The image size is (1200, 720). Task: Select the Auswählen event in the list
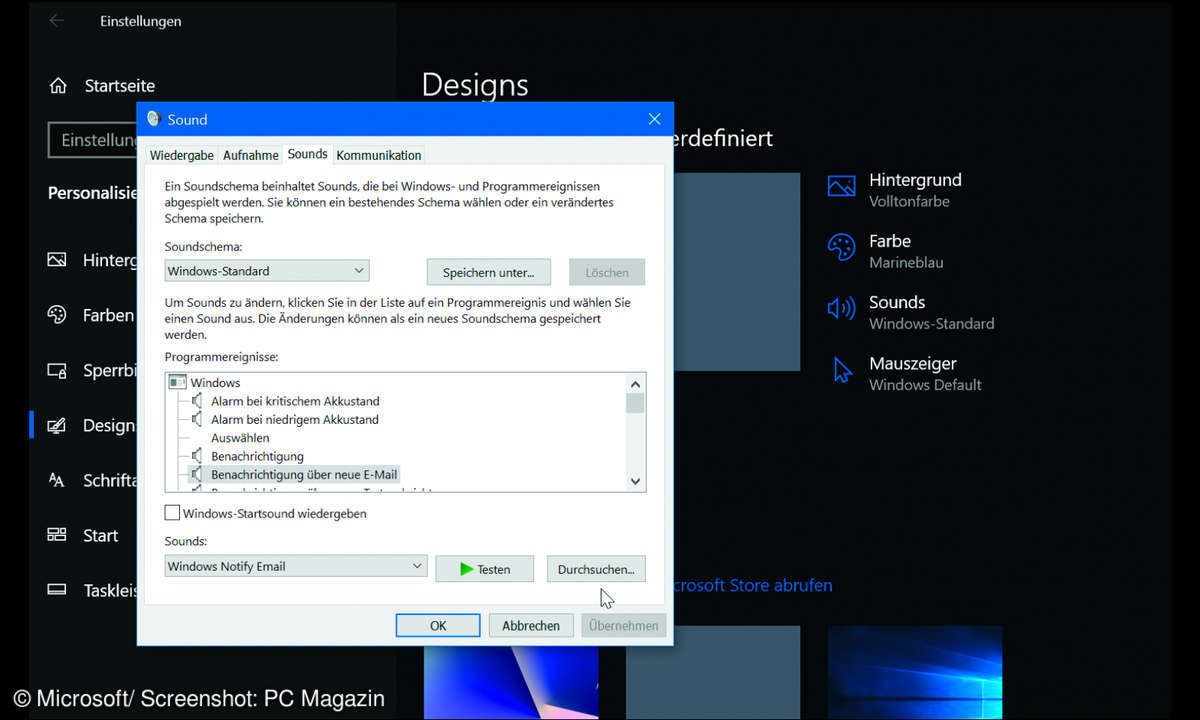(x=240, y=438)
